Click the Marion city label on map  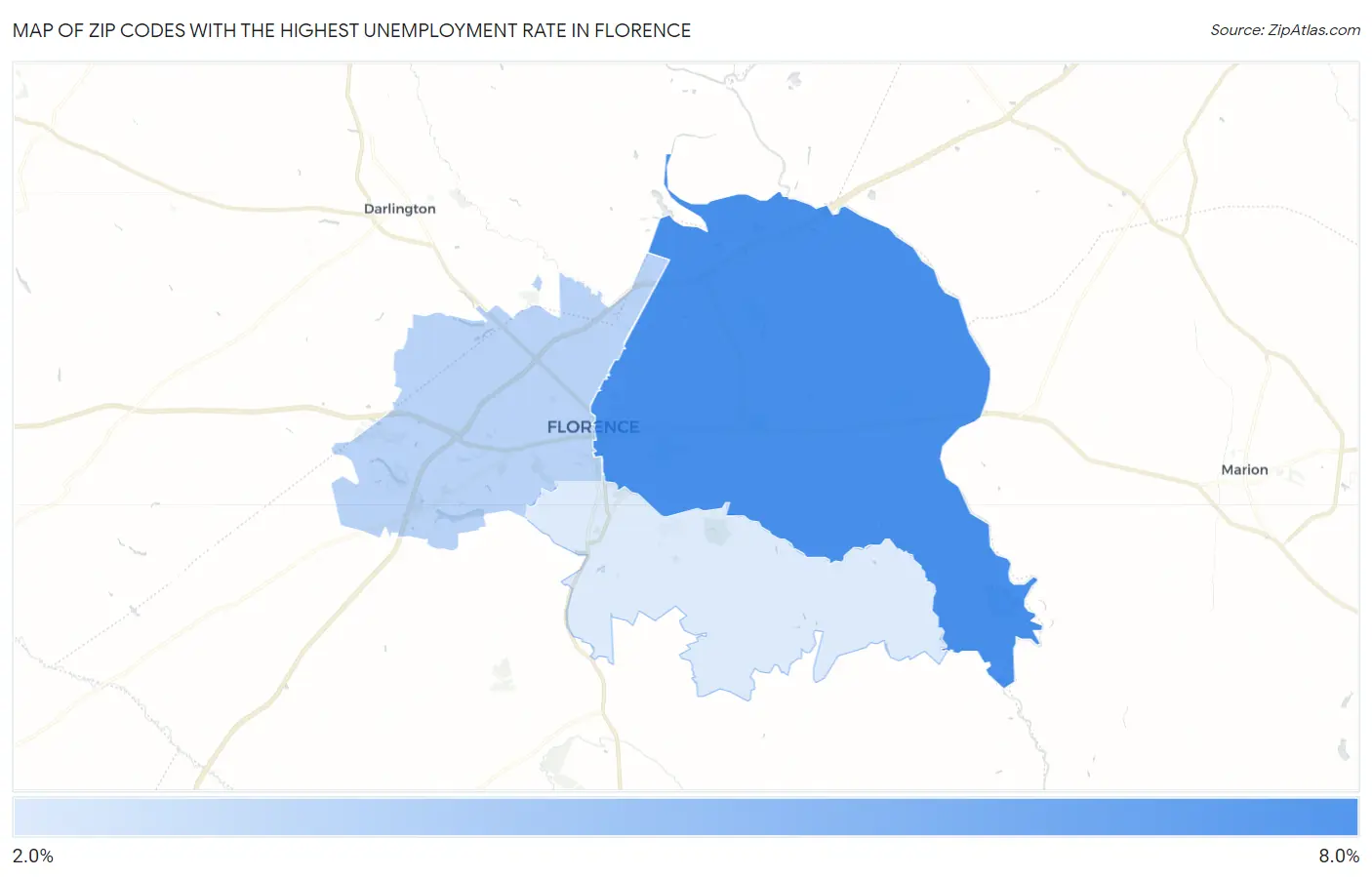(1244, 470)
